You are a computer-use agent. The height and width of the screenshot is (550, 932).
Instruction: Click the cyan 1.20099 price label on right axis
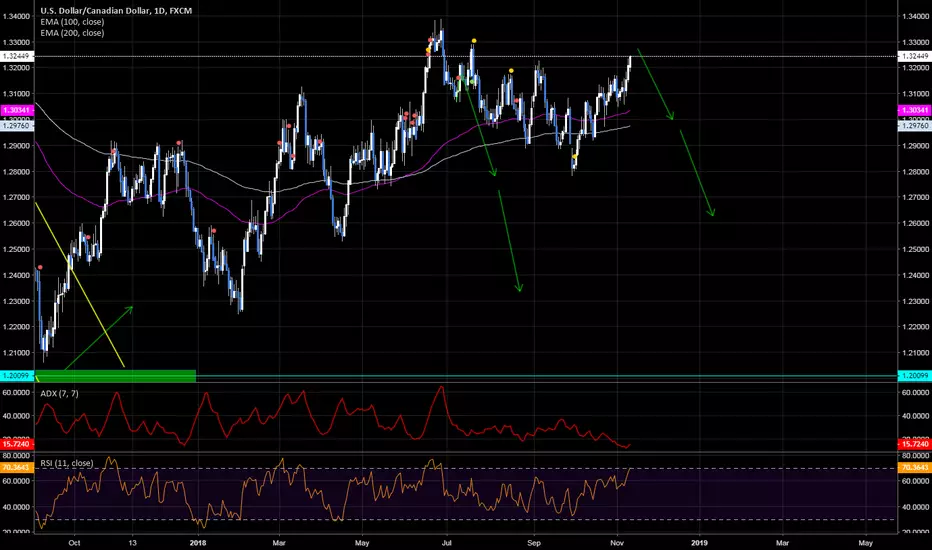coord(913,376)
